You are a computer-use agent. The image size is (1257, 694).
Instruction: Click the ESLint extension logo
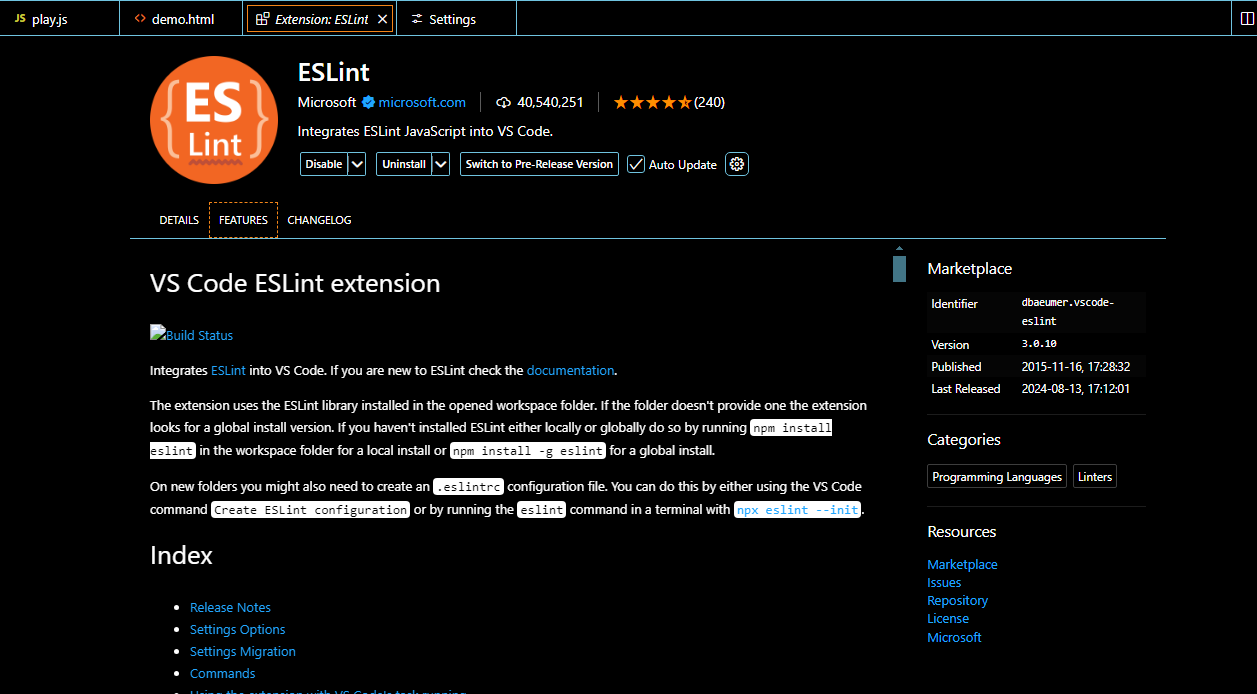[x=213, y=119]
